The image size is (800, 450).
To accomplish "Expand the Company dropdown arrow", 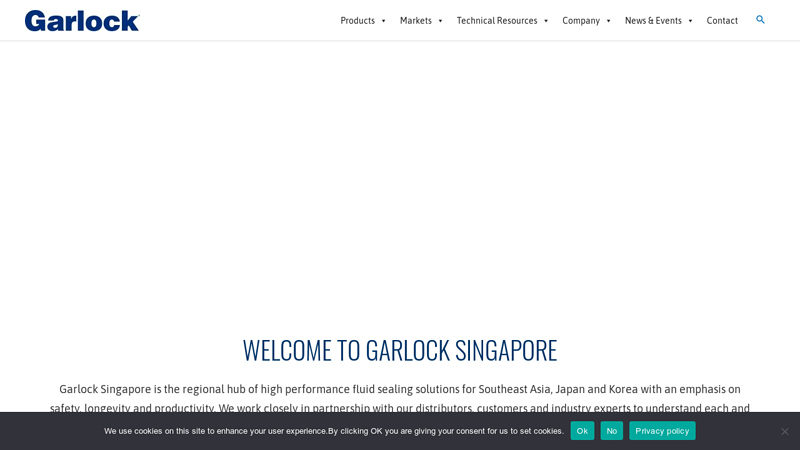I will (608, 21).
